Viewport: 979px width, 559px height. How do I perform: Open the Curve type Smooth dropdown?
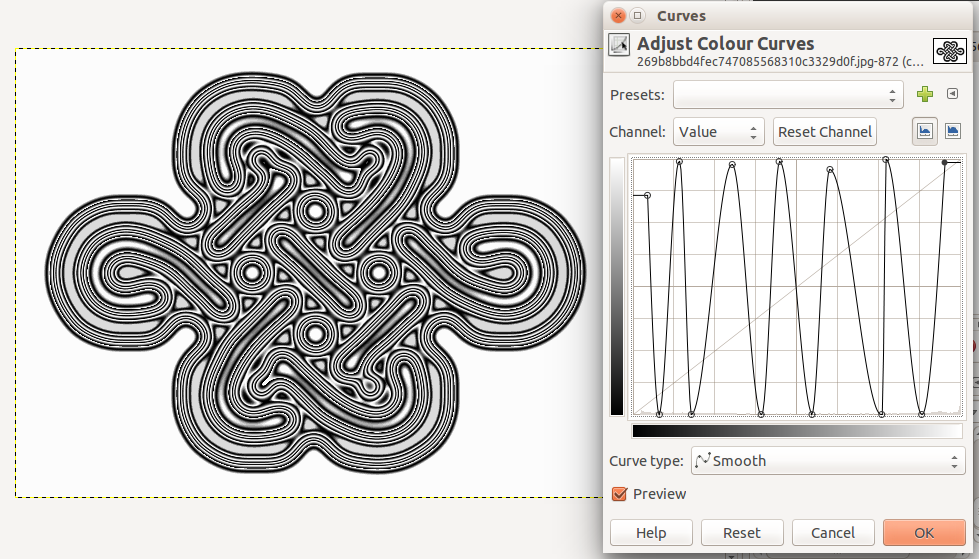click(x=828, y=461)
